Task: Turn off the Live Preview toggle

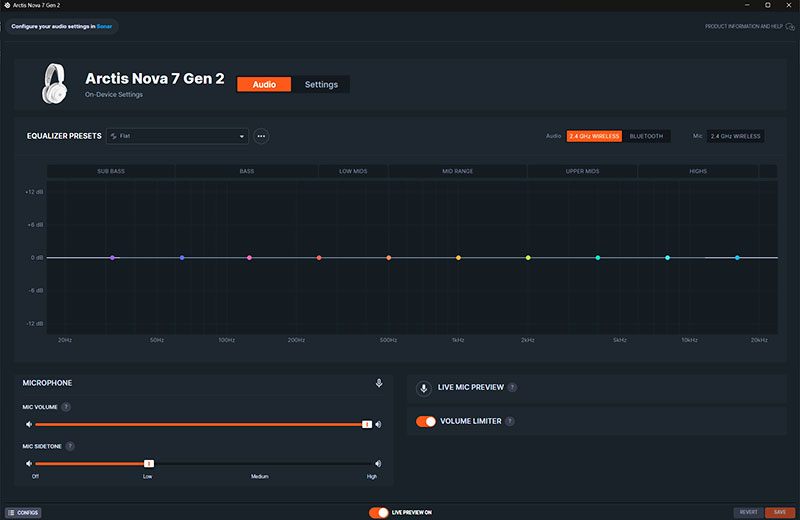Action: pyautogui.click(x=379, y=512)
